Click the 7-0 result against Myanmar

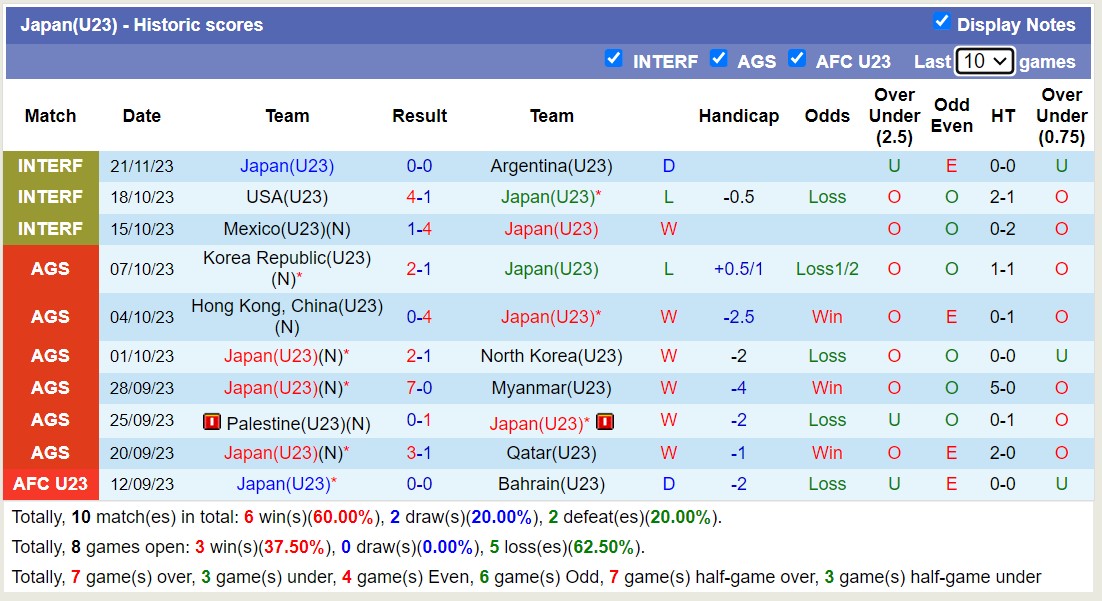(x=419, y=388)
